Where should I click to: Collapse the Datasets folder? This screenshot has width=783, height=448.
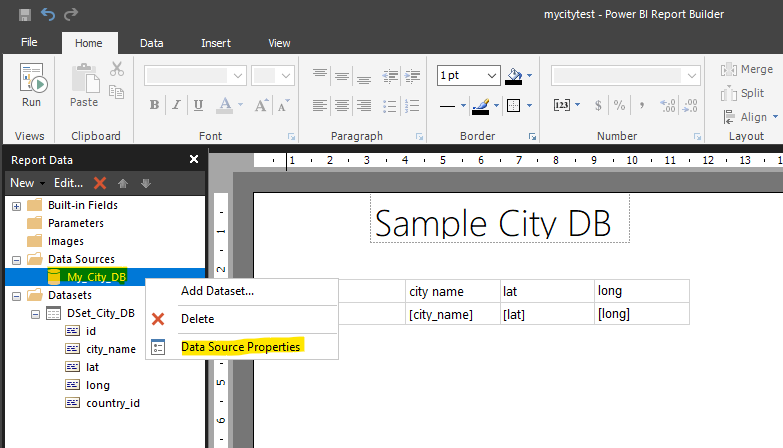pos(16,296)
